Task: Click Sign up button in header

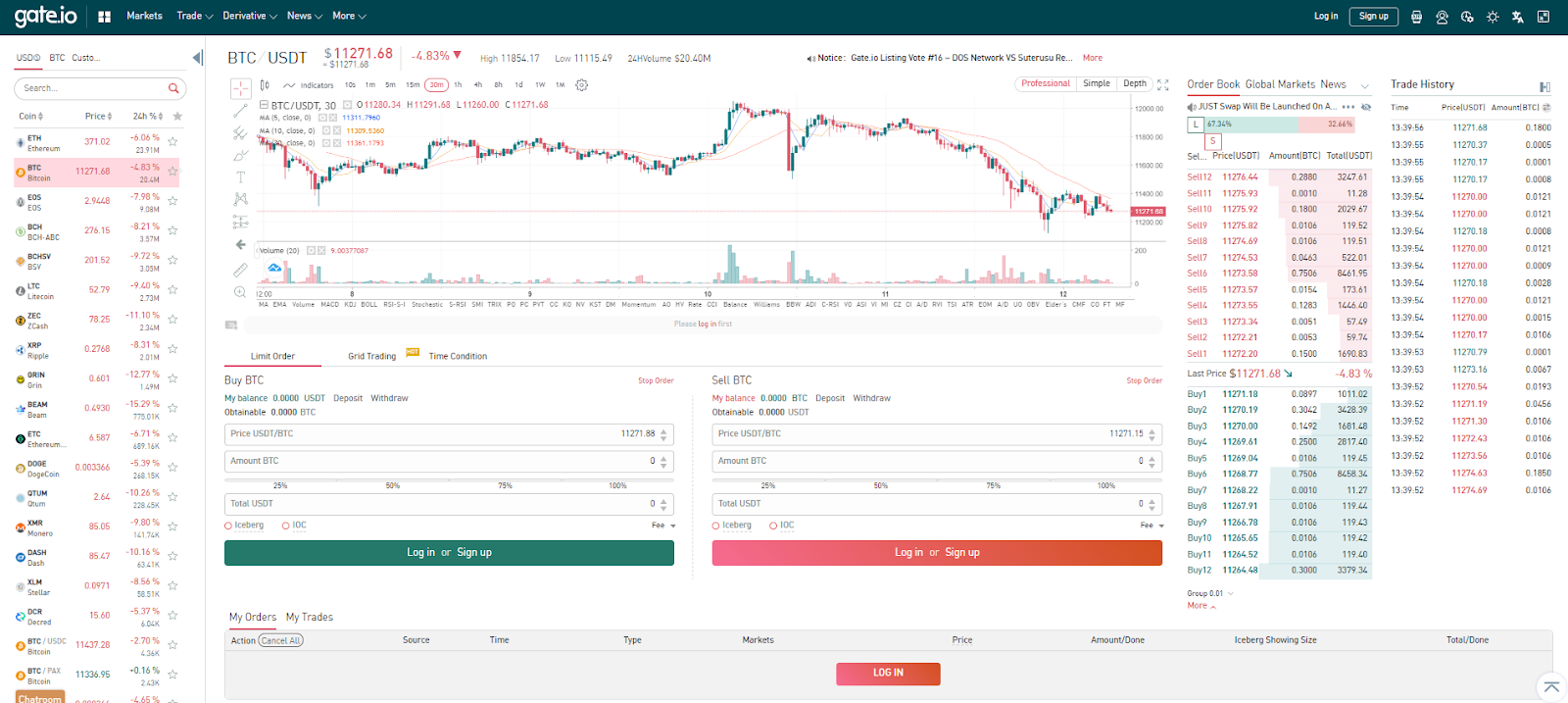Action: 1373,16
